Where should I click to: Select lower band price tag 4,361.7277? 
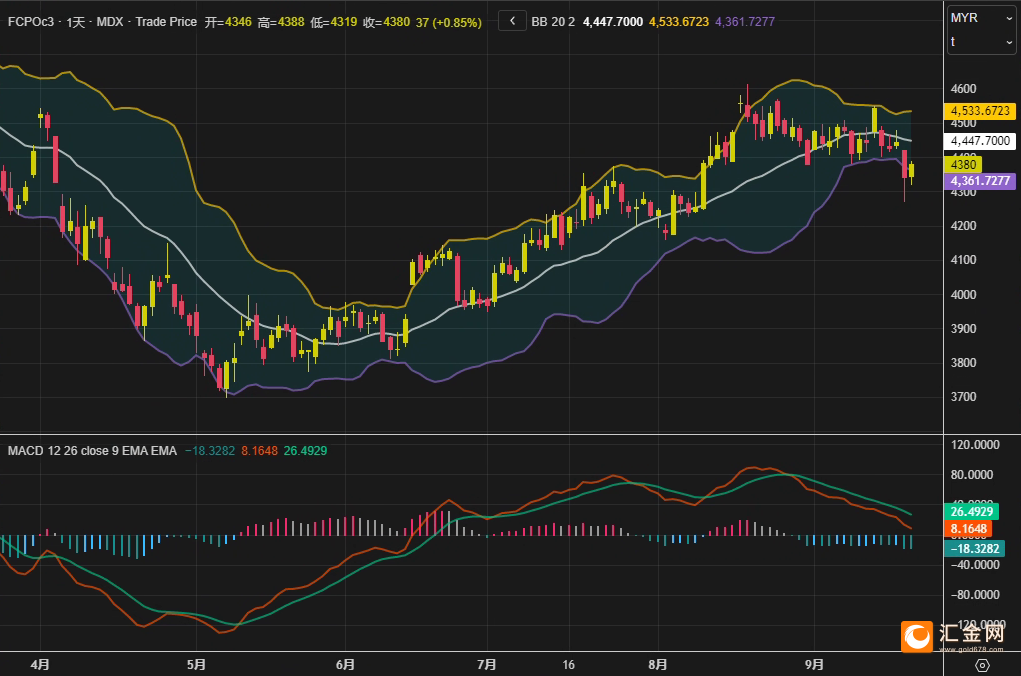(979, 181)
